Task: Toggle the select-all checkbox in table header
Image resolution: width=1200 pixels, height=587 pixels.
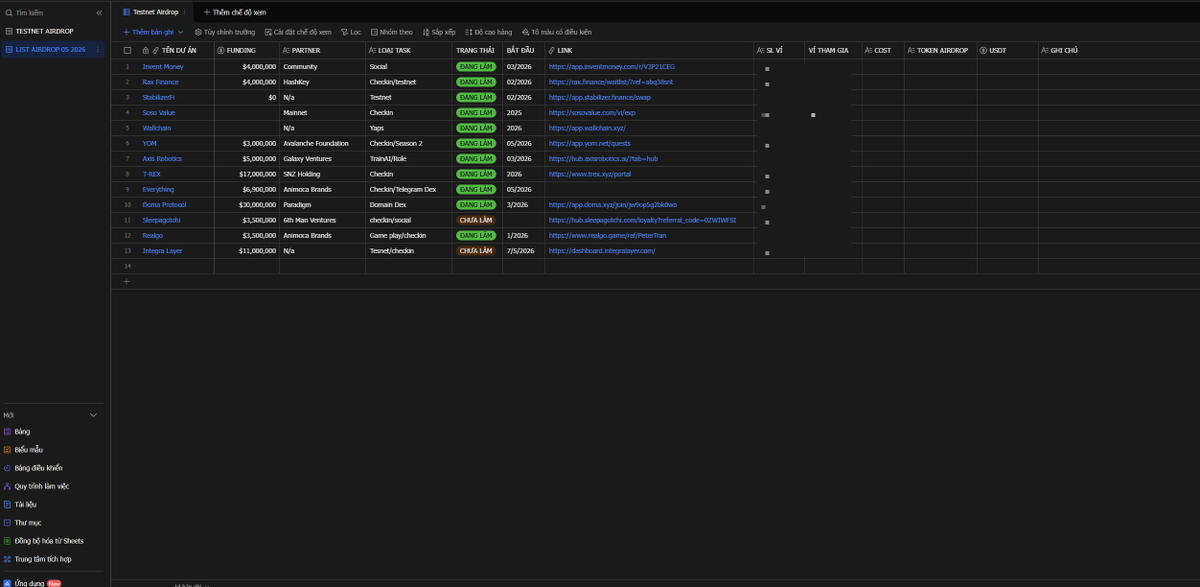Action: (127, 50)
